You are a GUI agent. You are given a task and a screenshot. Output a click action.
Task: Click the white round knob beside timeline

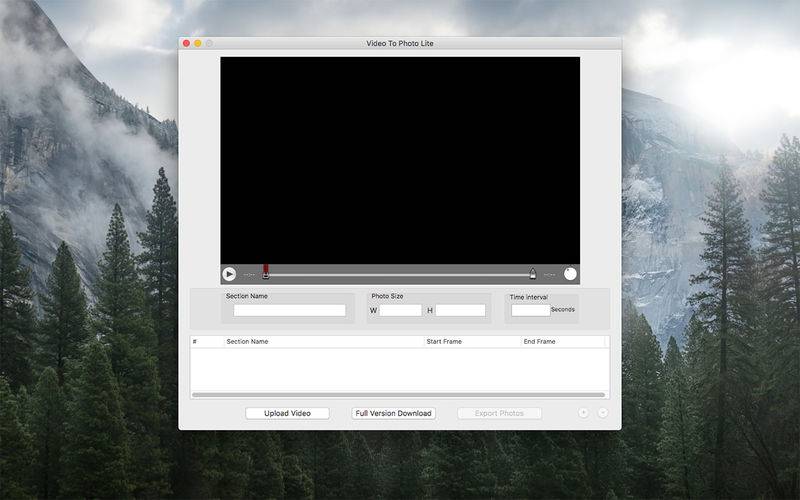tap(570, 274)
